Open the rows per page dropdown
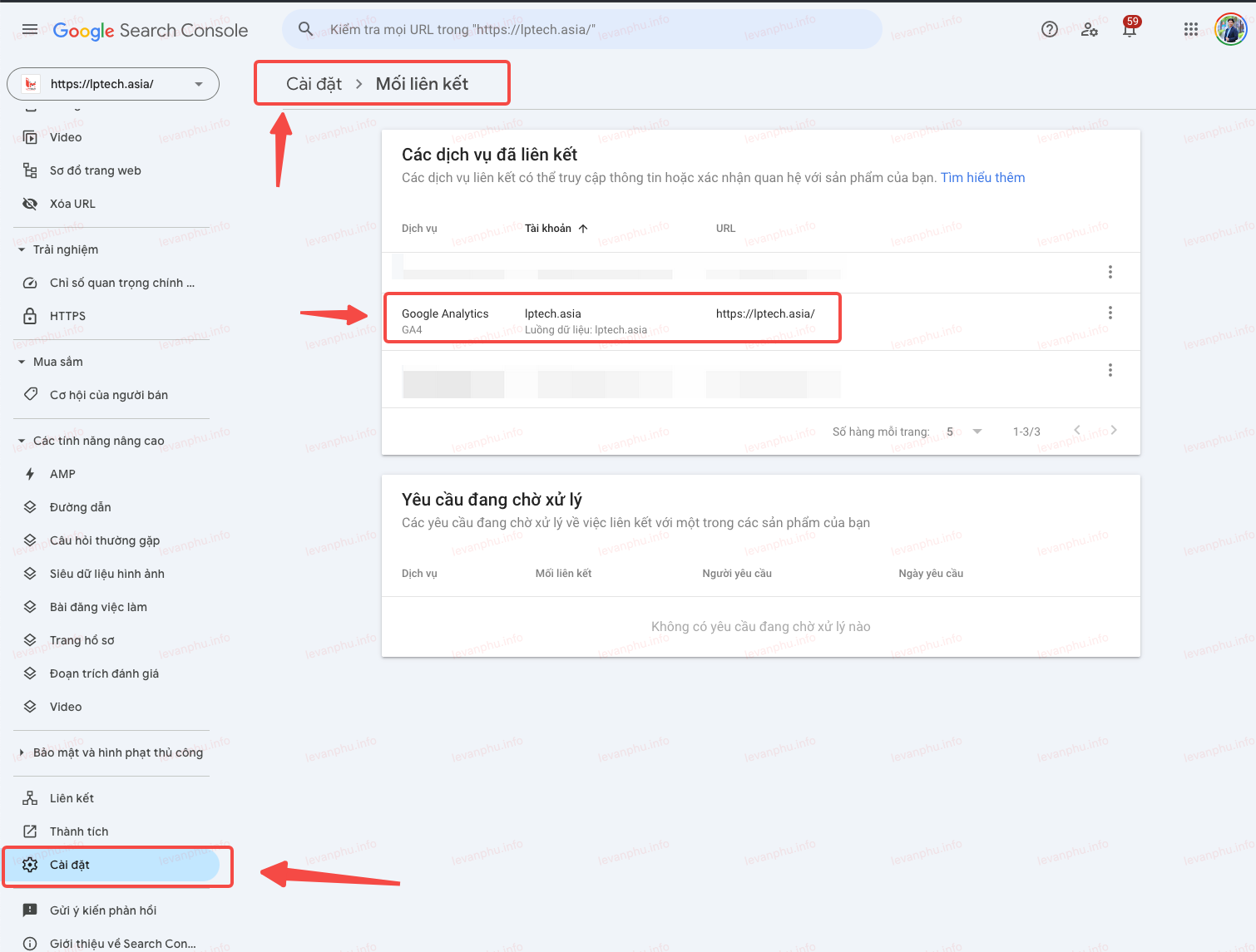 (965, 432)
